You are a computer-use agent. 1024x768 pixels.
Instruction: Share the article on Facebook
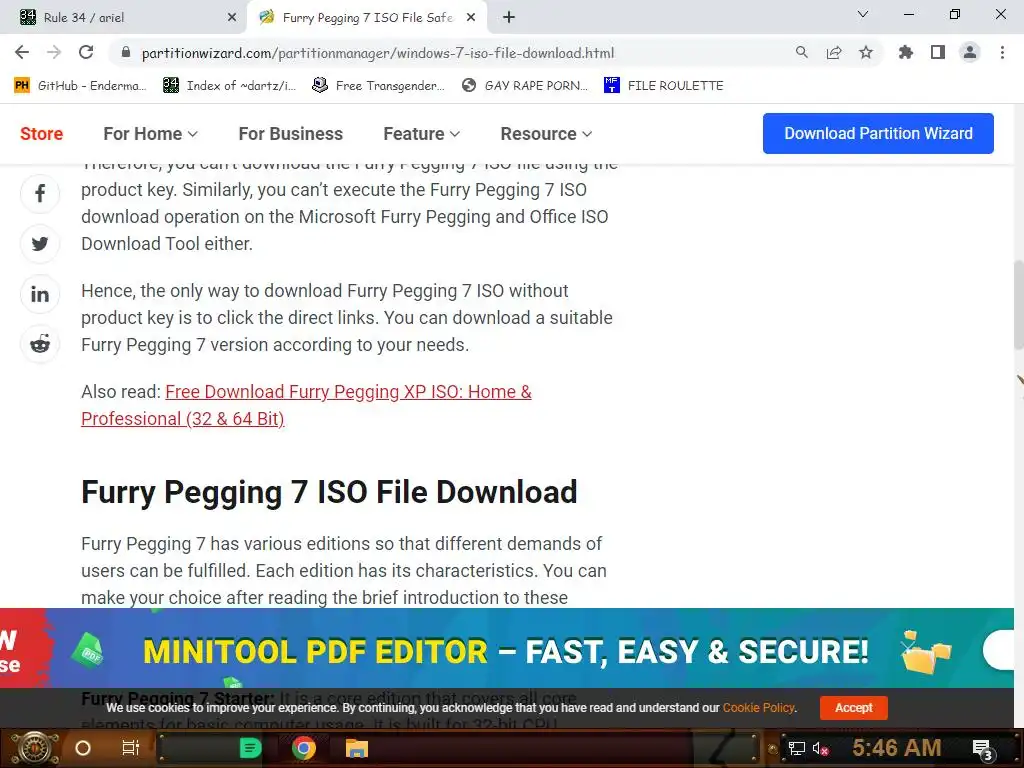coord(40,193)
